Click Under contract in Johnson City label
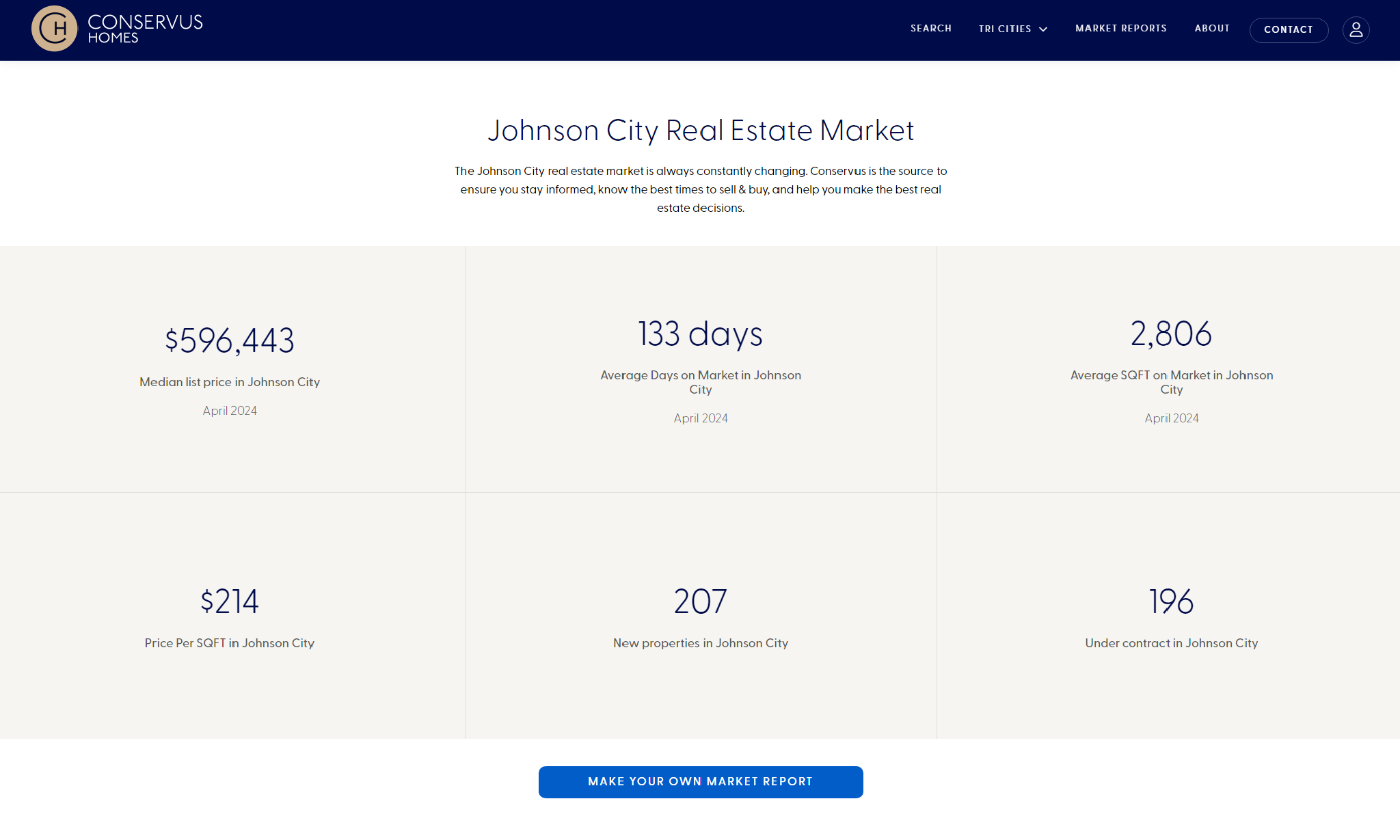Viewport: 1400px width, 840px height. tap(1172, 643)
